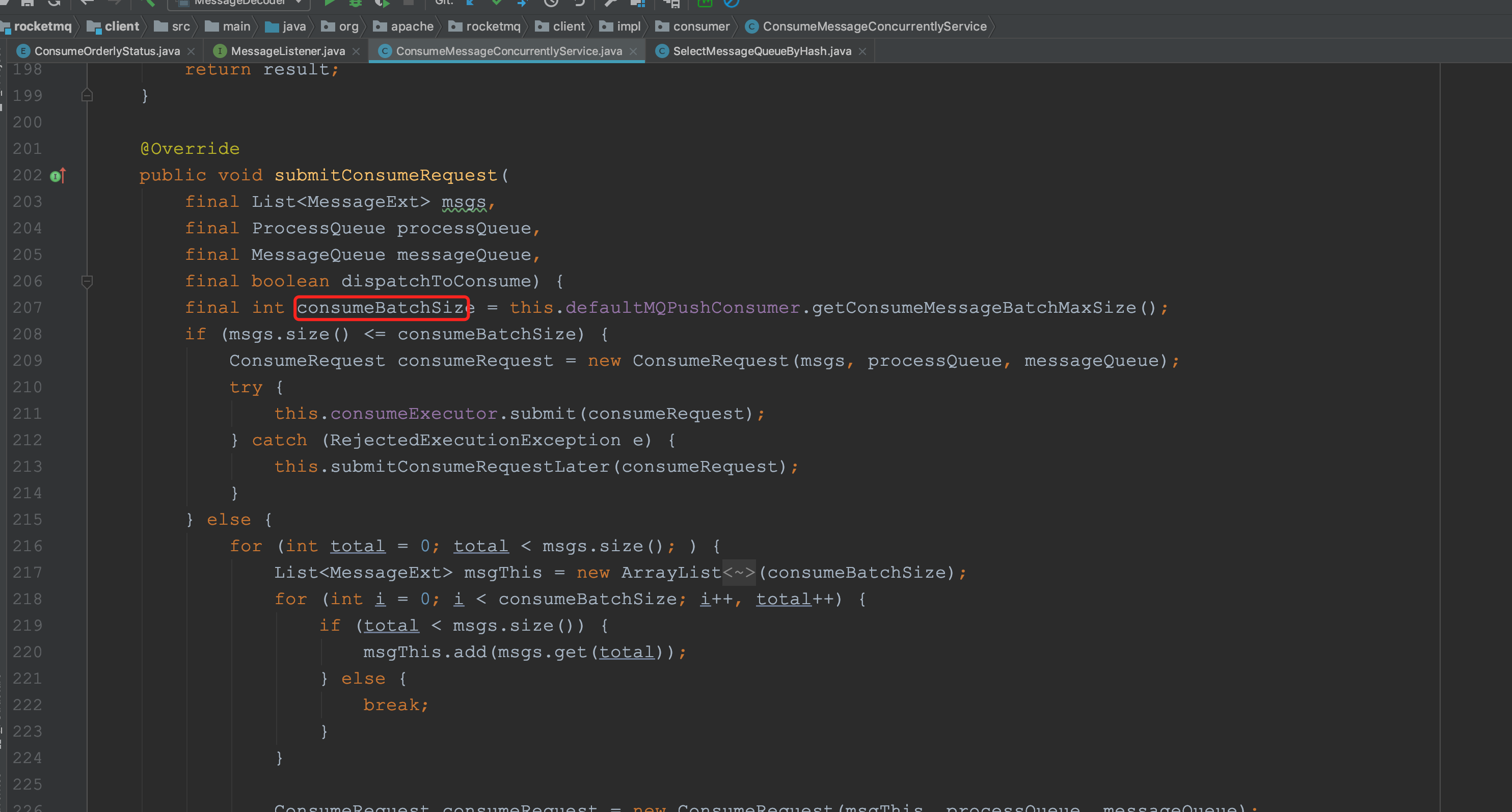The height and width of the screenshot is (812, 1512).
Task: Expand the folded diamond operator on line 217
Action: (738, 573)
